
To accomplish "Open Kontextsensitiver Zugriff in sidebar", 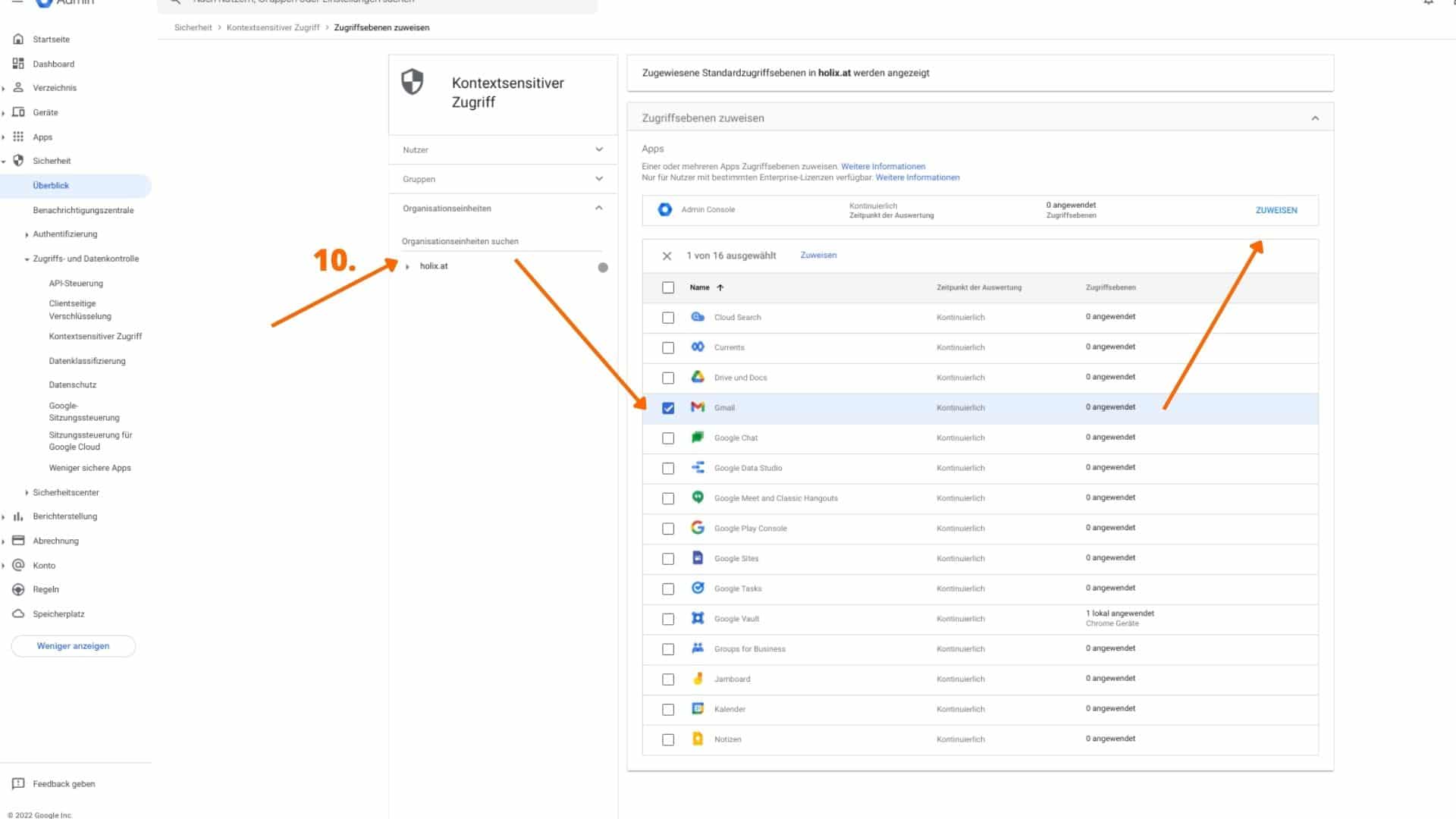I will [x=96, y=336].
